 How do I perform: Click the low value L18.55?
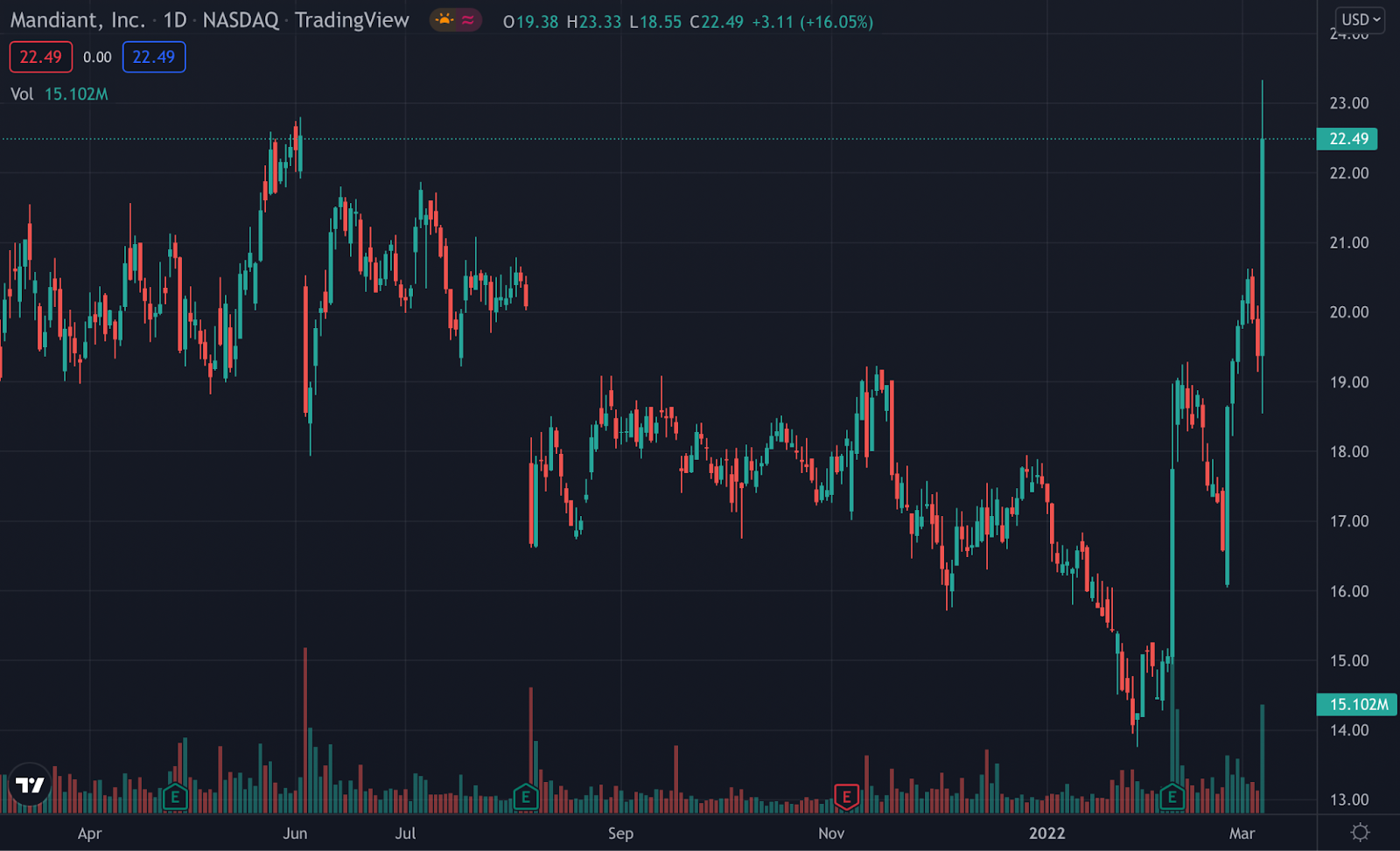[655, 22]
